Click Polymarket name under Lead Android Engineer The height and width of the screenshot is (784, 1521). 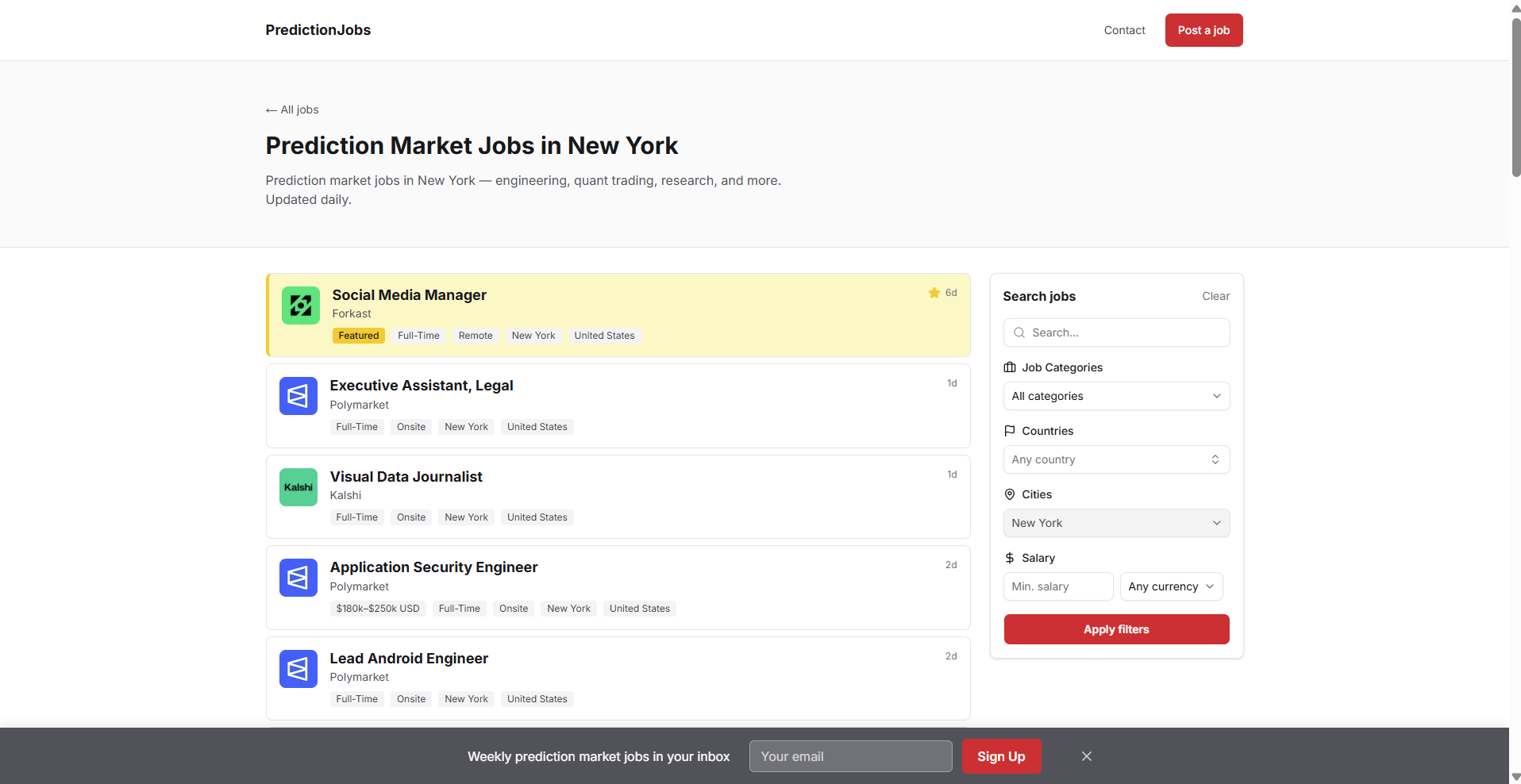pos(360,677)
